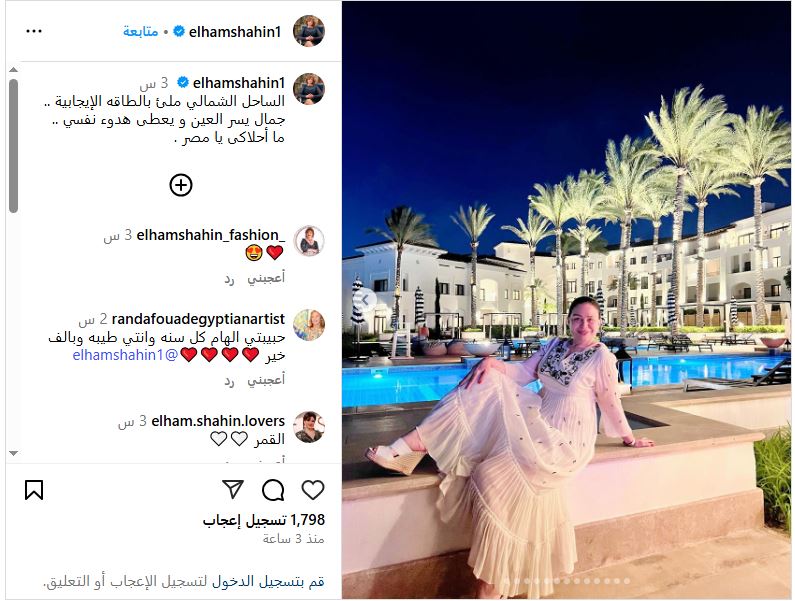The height and width of the screenshot is (601, 795).
Task: Click the share paper plane icon
Action: coord(233,489)
